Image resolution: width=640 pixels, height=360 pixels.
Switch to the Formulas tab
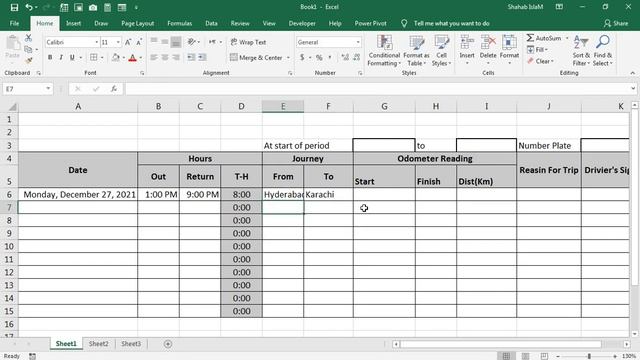tap(180, 23)
